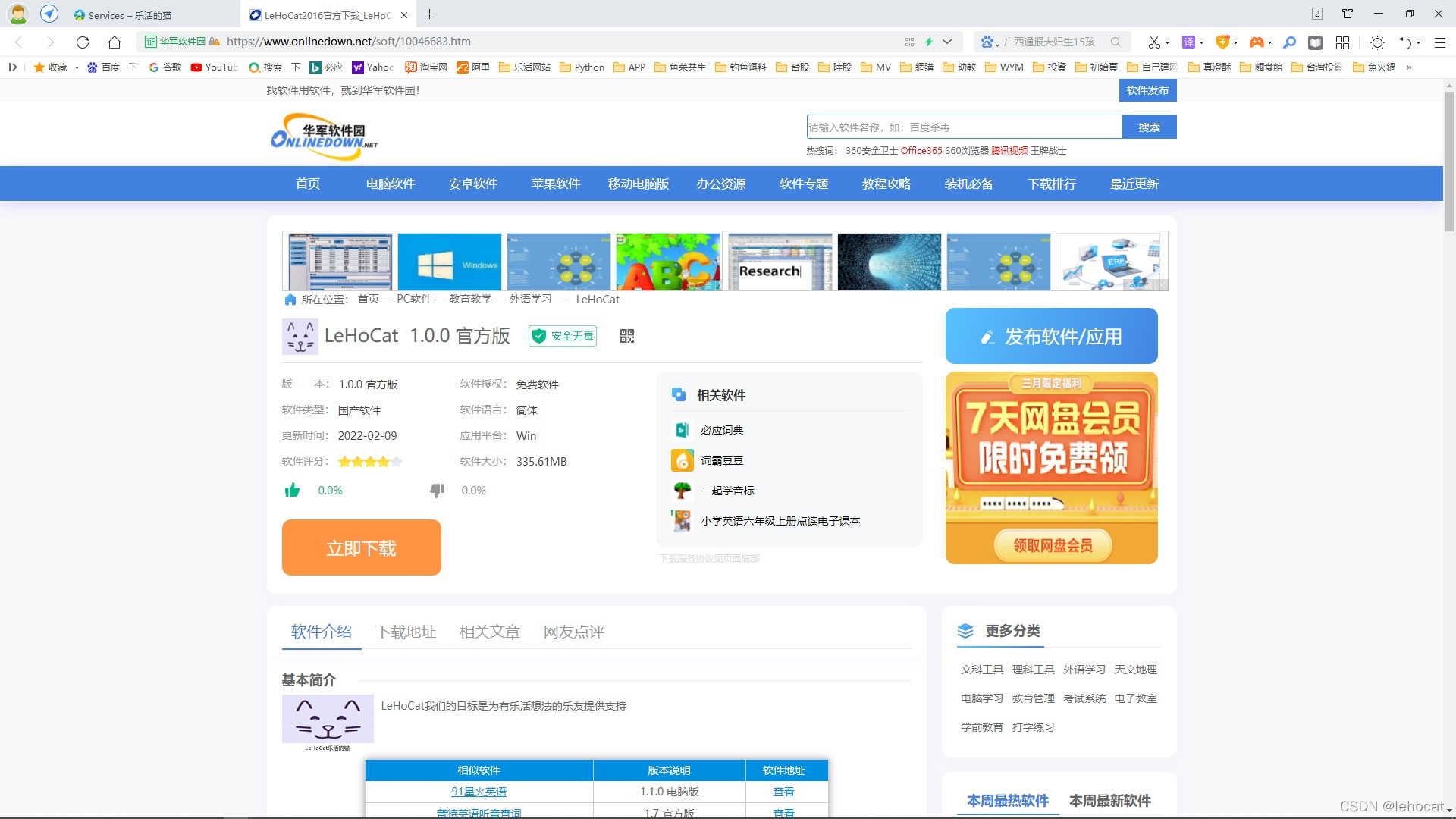The width and height of the screenshot is (1456, 819).
Task: Switch to the 下载地址 tab
Action: click(406, 632)
